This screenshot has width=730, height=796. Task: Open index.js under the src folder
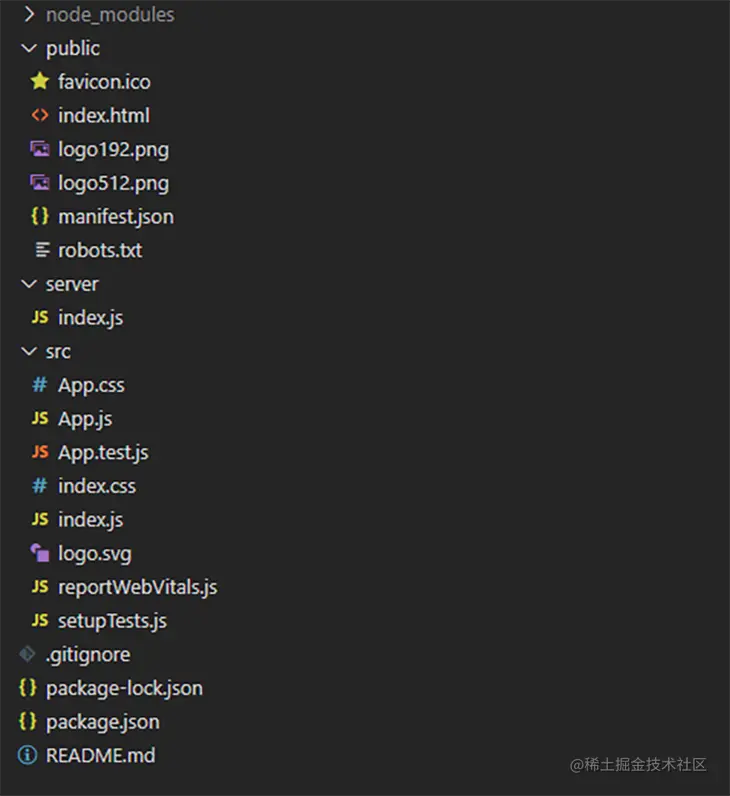pyautogui.click(x=90, y=520)
